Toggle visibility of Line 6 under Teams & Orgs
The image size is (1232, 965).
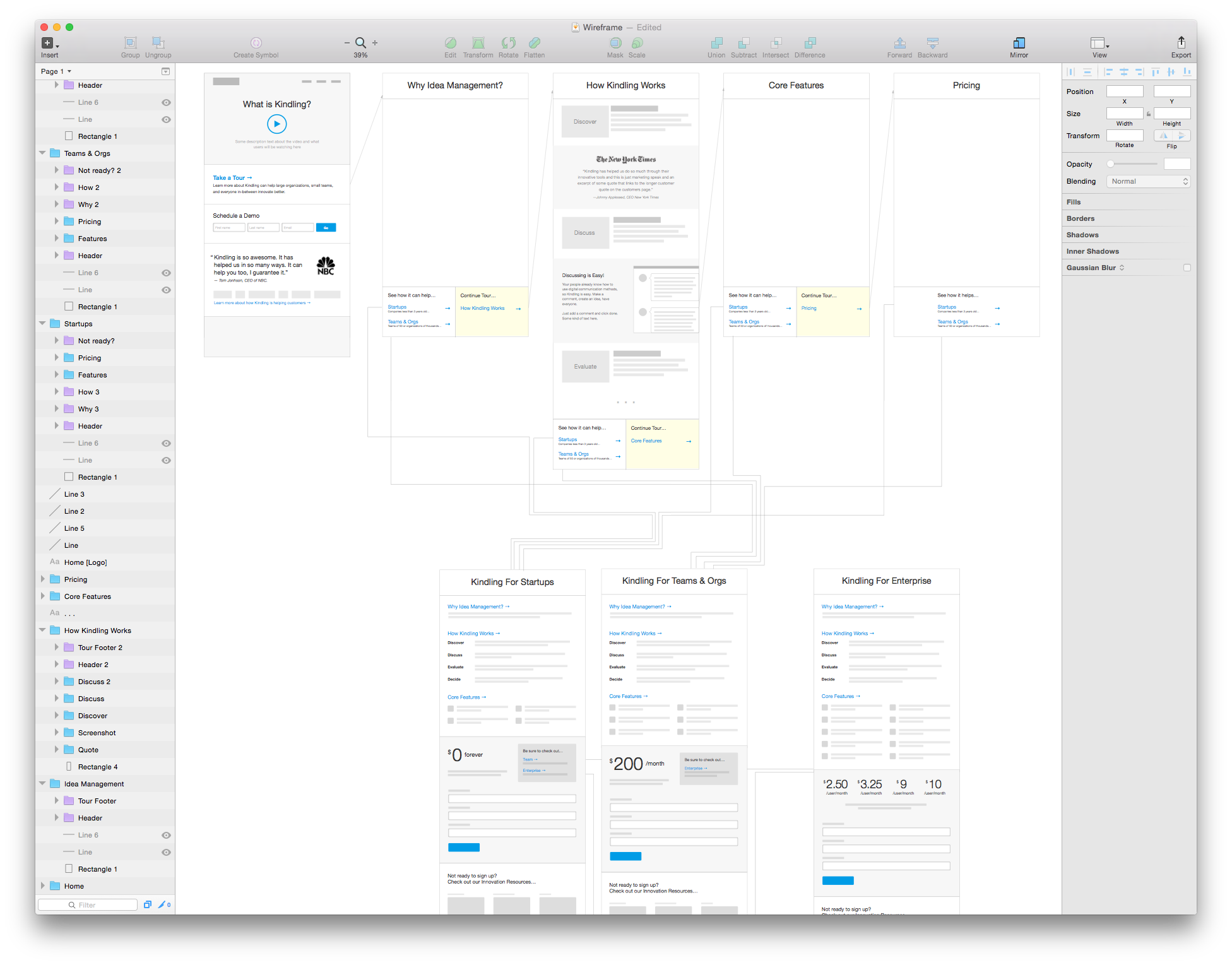(x=166, y=273)
